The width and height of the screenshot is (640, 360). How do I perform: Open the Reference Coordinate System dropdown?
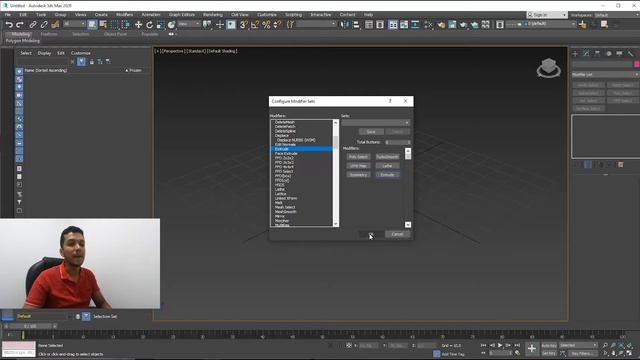[189, 24]
